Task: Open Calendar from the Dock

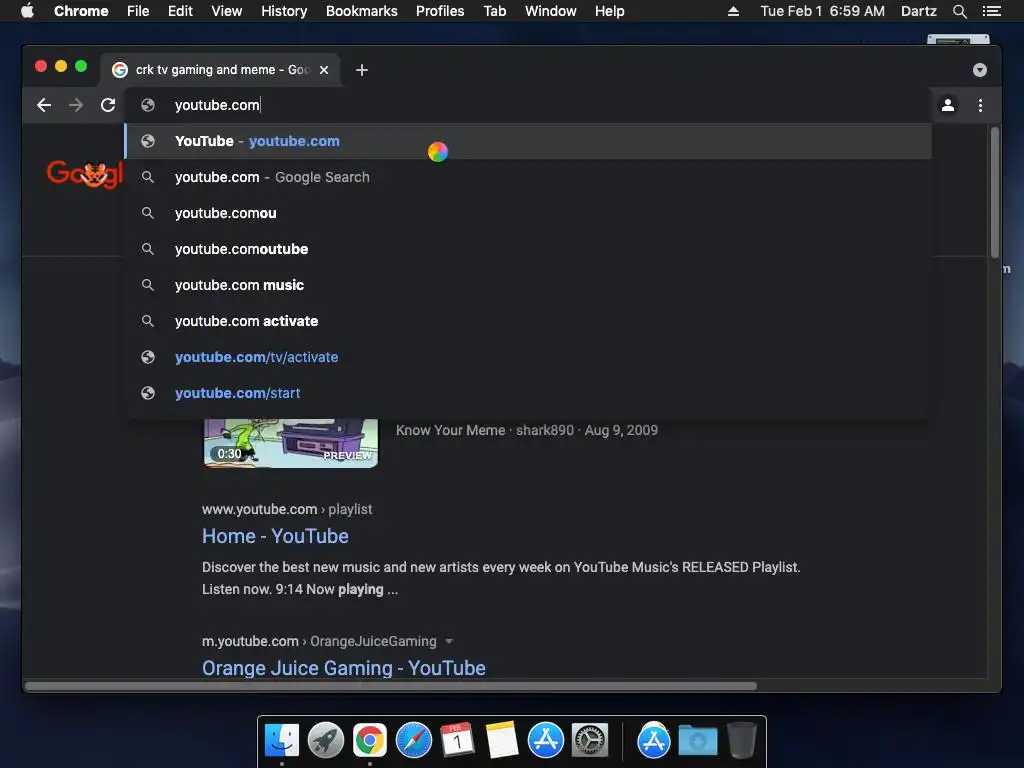Action: click(457, 740)
